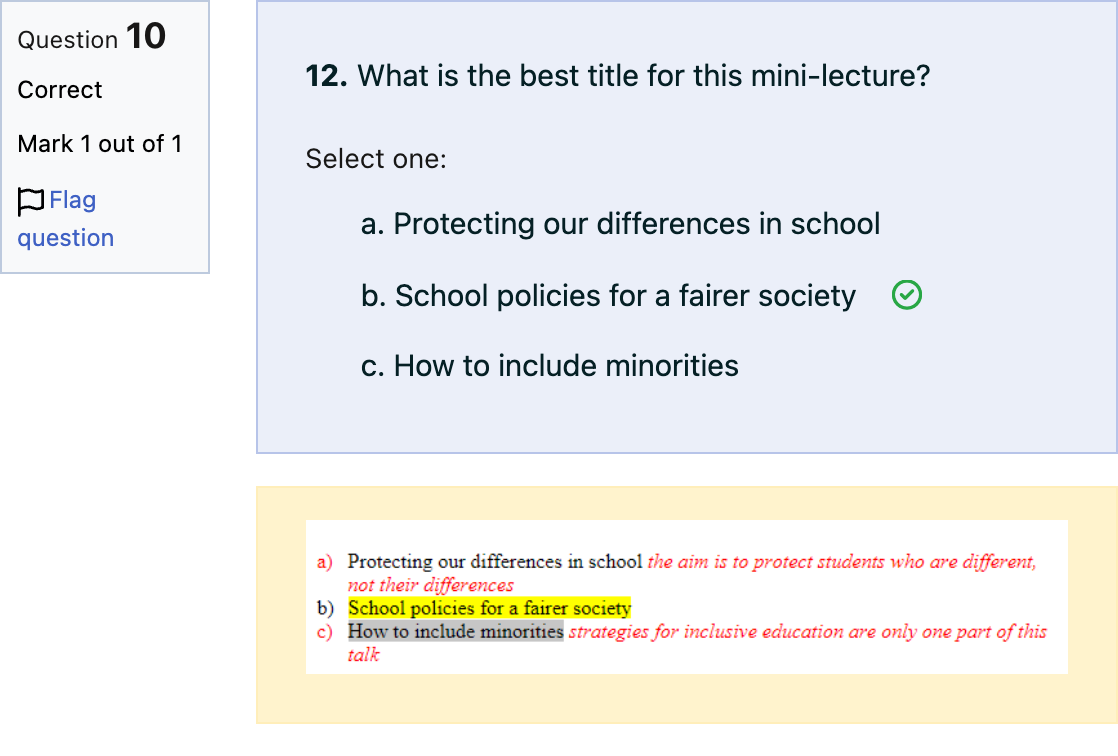1118x756 pixels.
Task: Click red note about protecting students who are different
Action: [x=692, y=573]
